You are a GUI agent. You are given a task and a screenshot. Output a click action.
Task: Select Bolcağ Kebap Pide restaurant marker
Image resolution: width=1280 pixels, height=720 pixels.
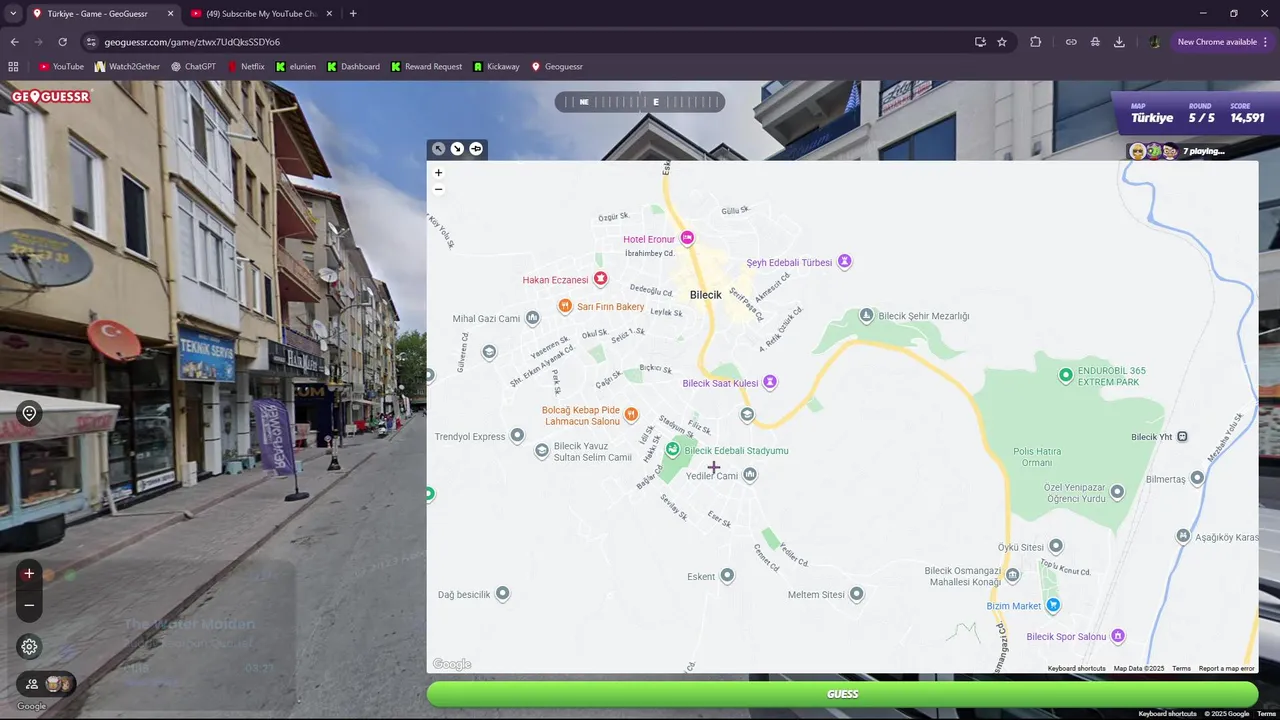point(631,415)
